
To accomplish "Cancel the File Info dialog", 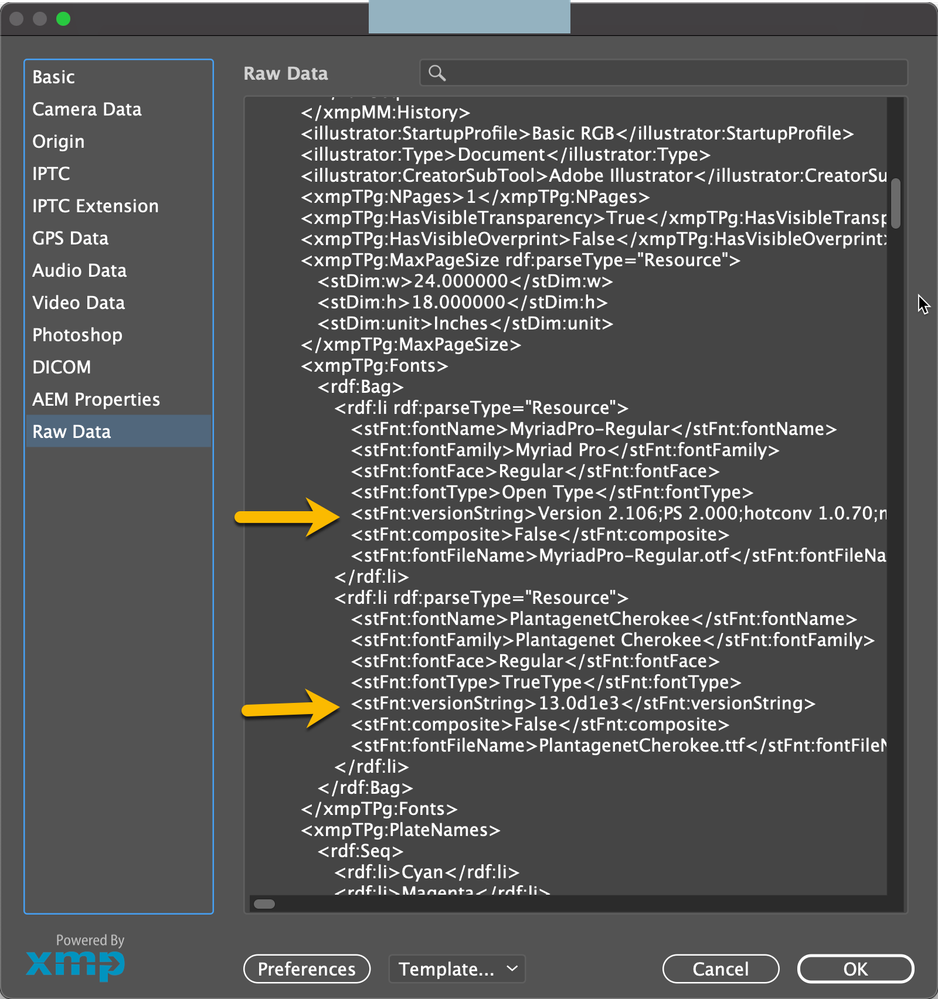I will (x=721, y=969).
